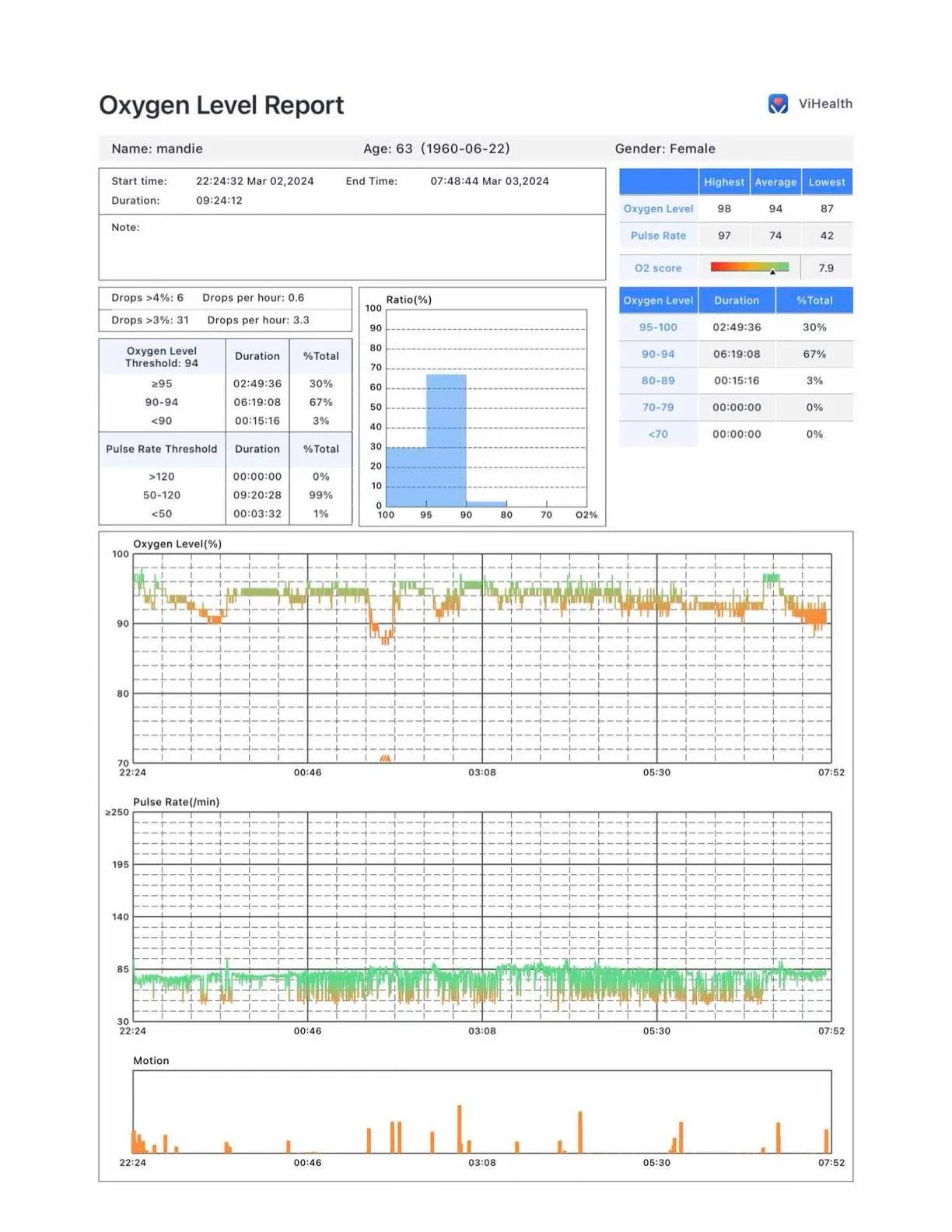Click the tallest bar in Ratio histogram

(446, 439)
